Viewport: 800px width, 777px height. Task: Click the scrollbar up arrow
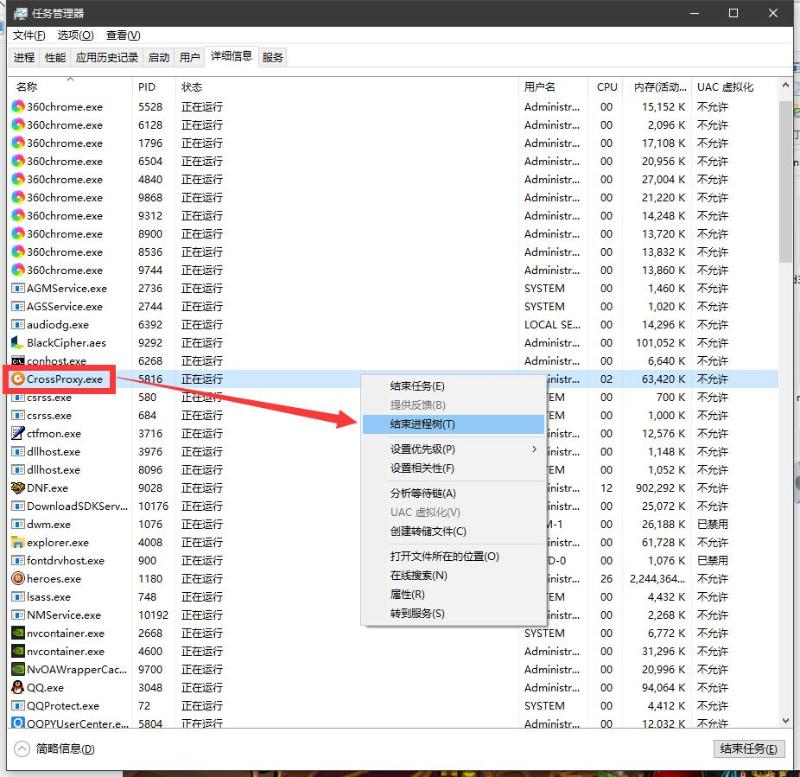pos(785,86)
